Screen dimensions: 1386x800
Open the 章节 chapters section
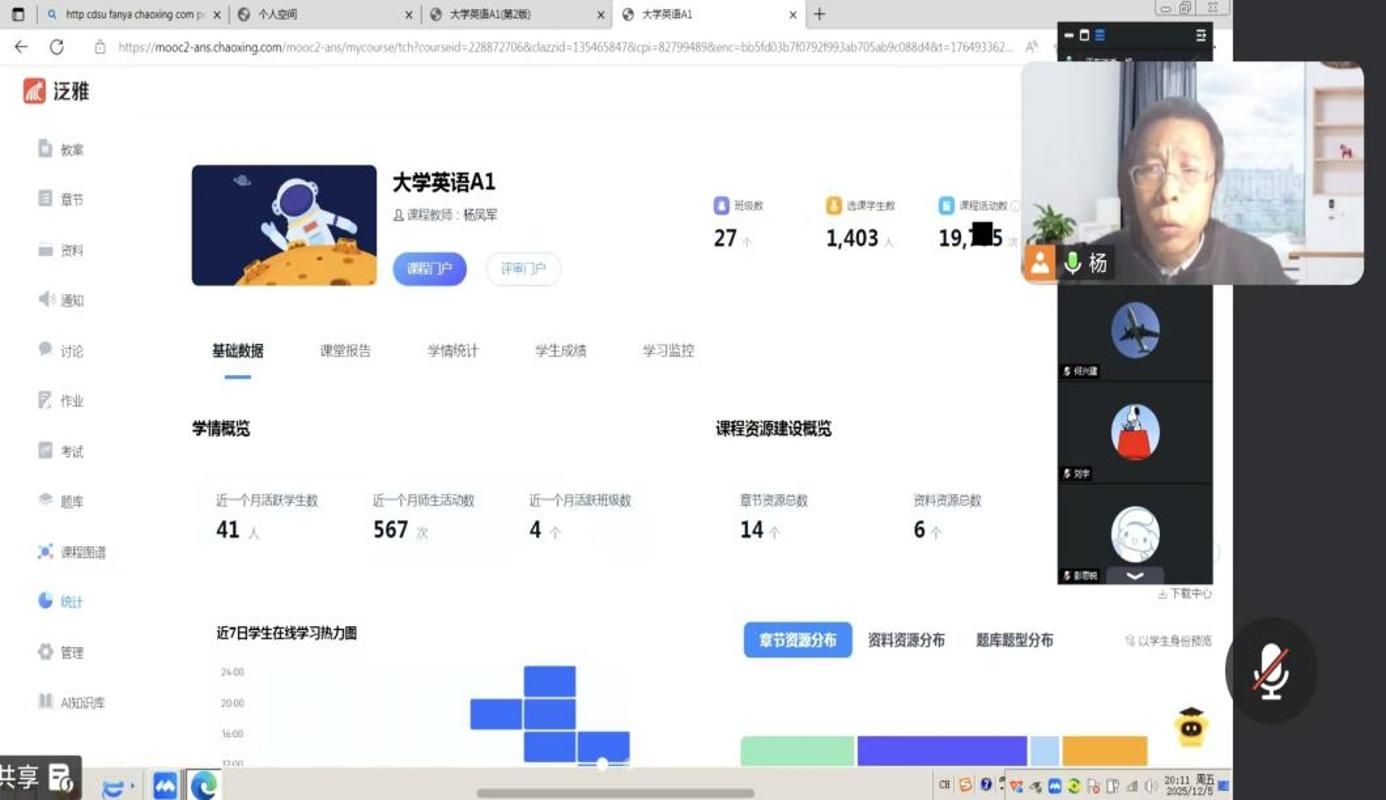pos(62,200)
